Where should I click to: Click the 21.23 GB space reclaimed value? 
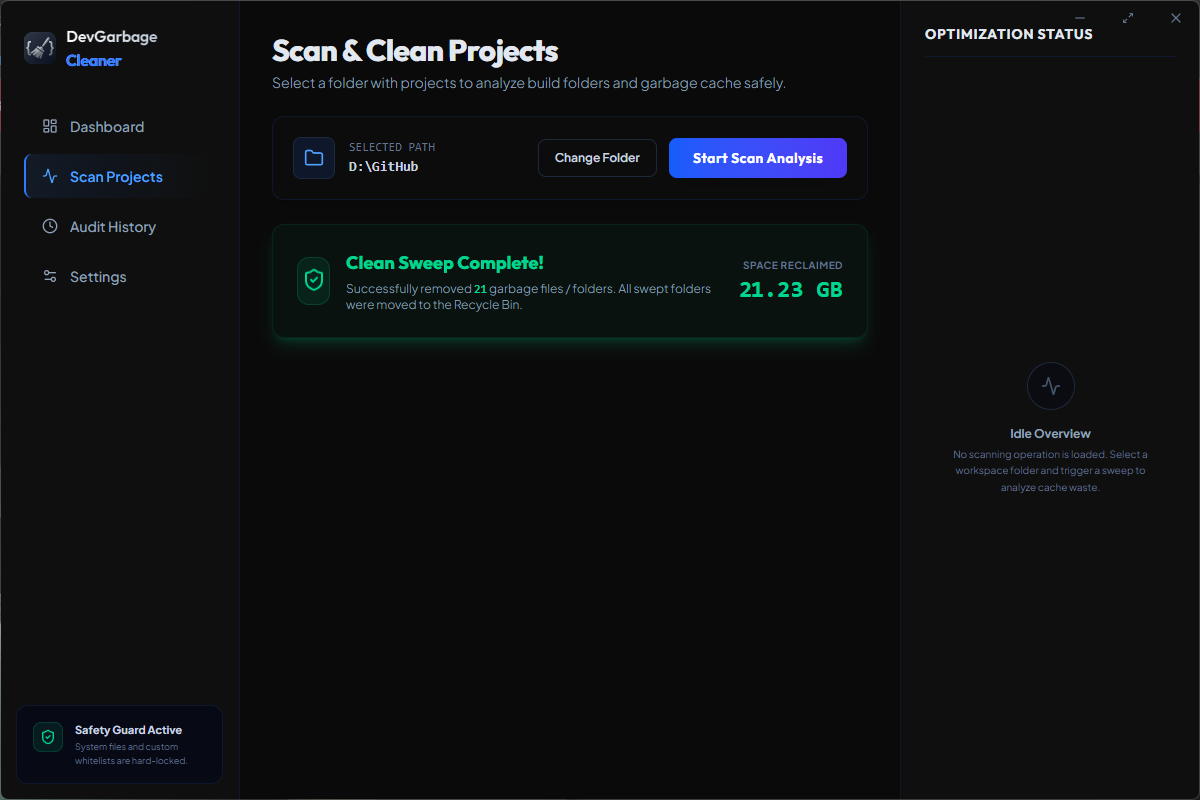791,290
